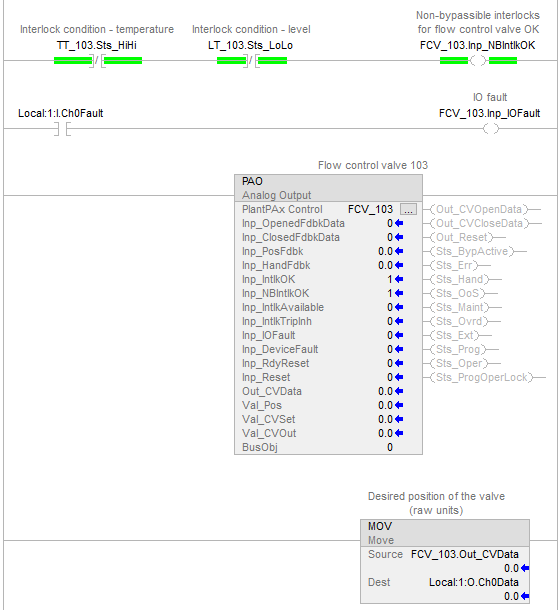Select comment 'Desired position of the valve'
Viewport: 560px width, 610px height.
[x=436, y=496]
